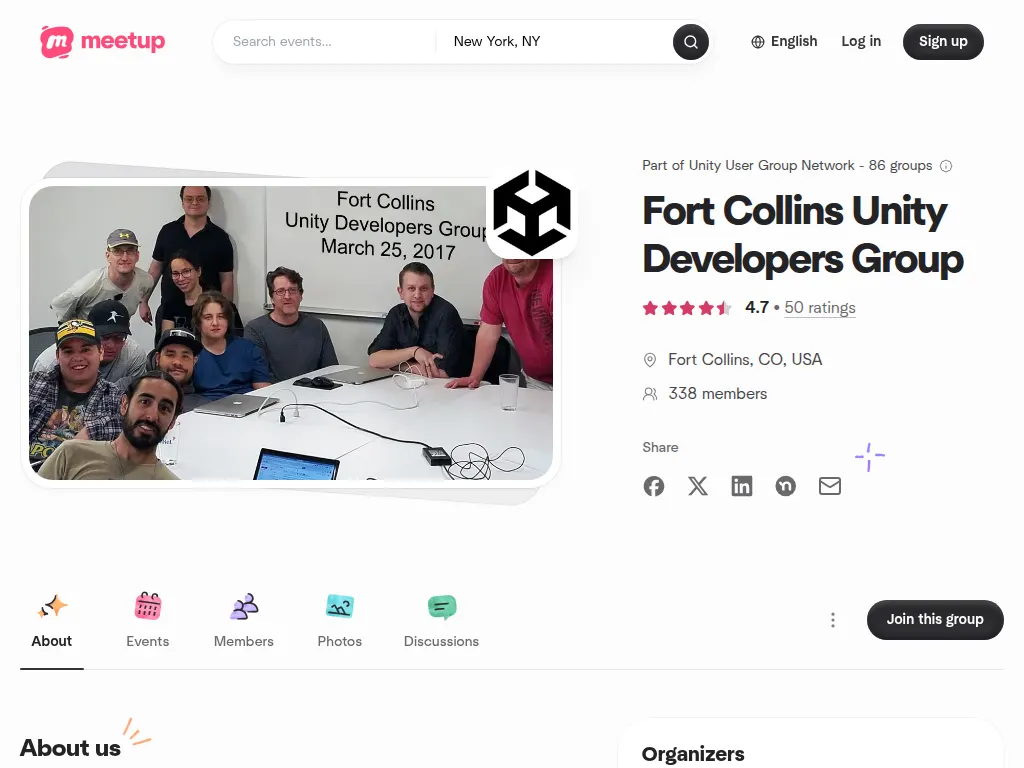Click the Organizers heading
Screen dimensions: 1024x768
693,754
